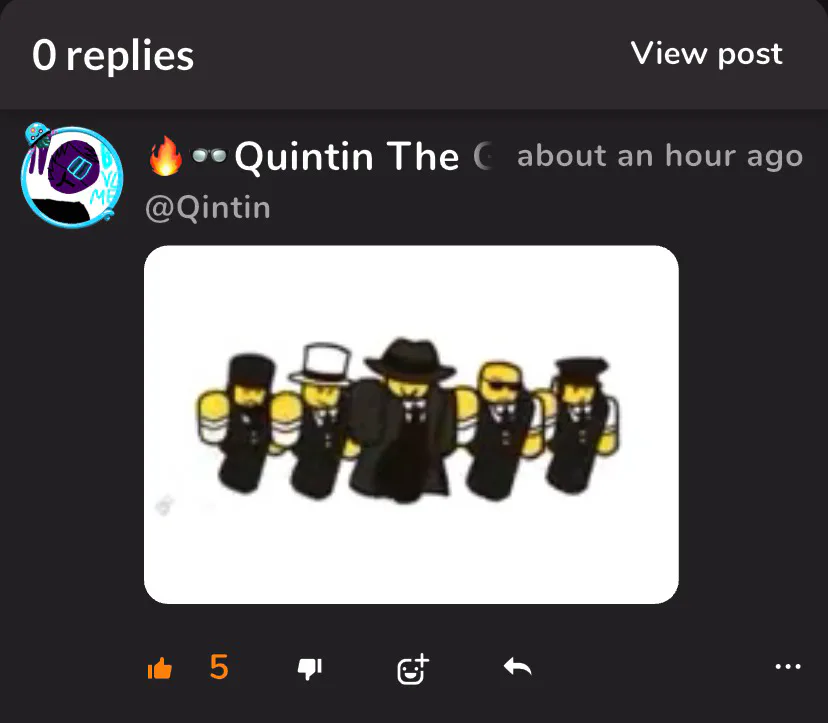
Task: Click the sunglasses emoji beside name
Action: point(209,156)
